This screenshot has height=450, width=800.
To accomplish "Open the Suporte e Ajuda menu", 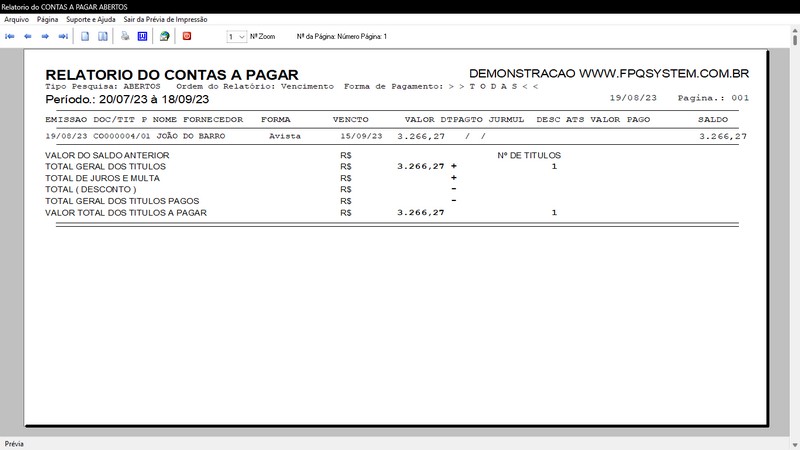I will 91,19.
